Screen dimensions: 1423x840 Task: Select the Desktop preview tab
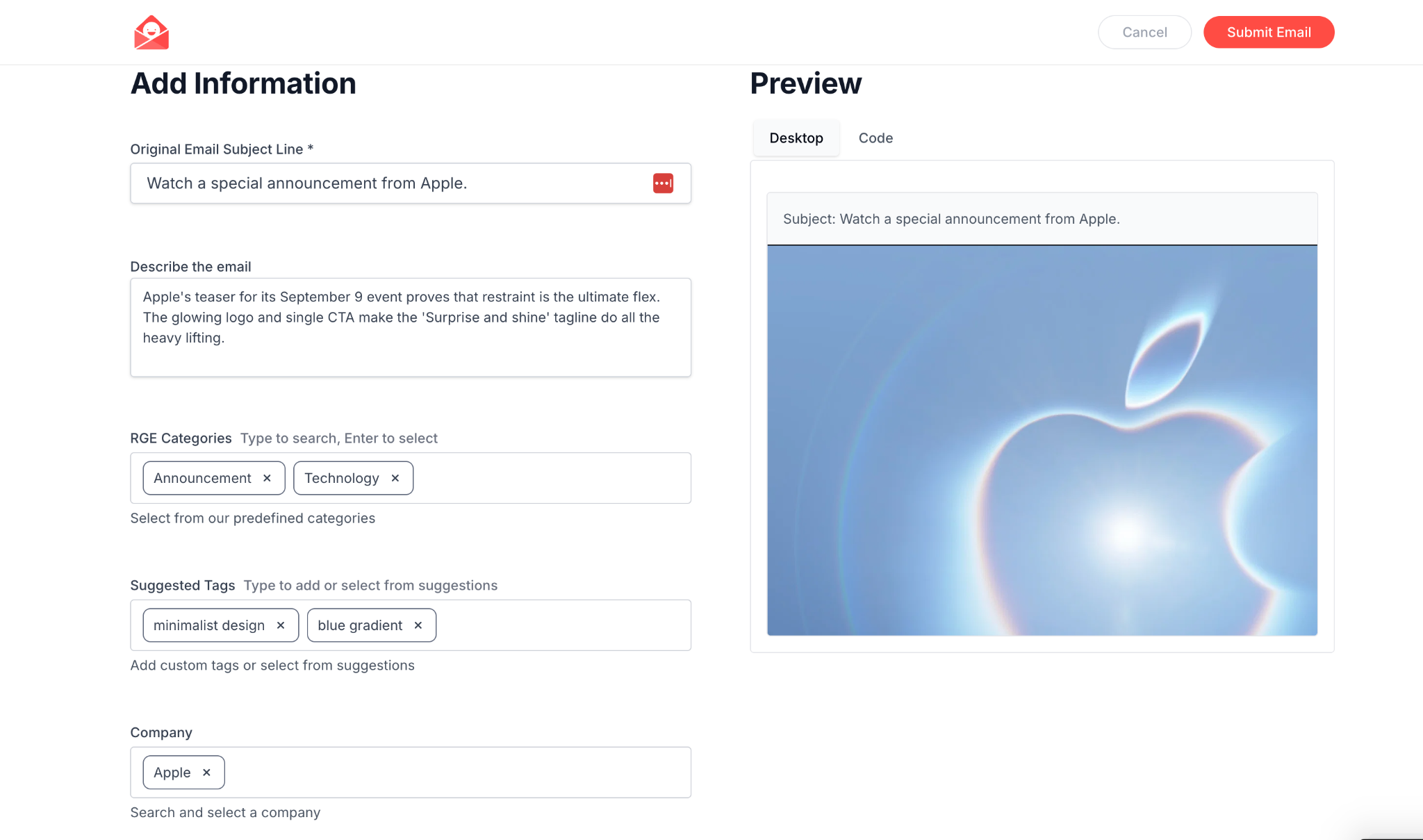tap(796, 138)
